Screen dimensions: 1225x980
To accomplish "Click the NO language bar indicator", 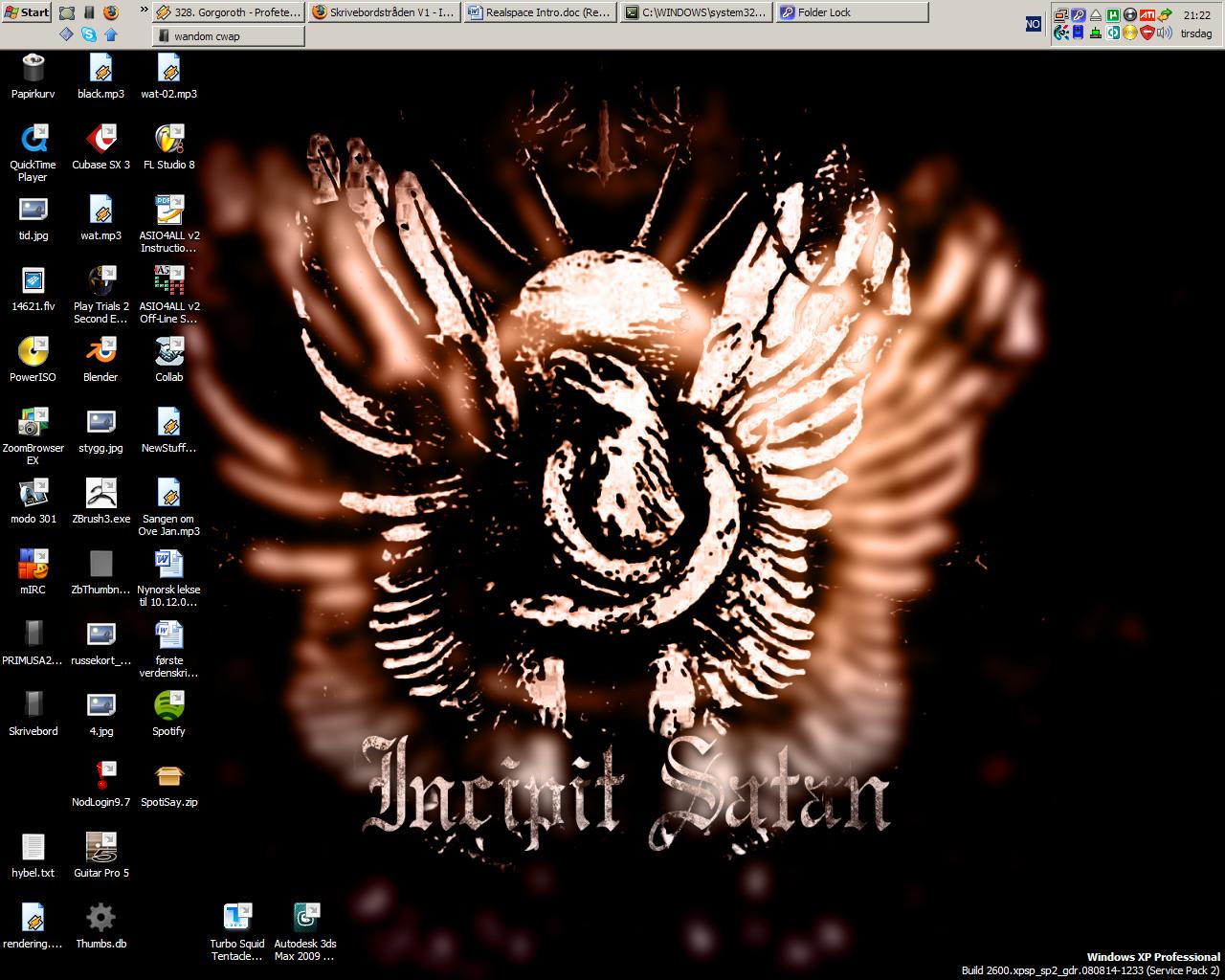I will [1034, 24].
